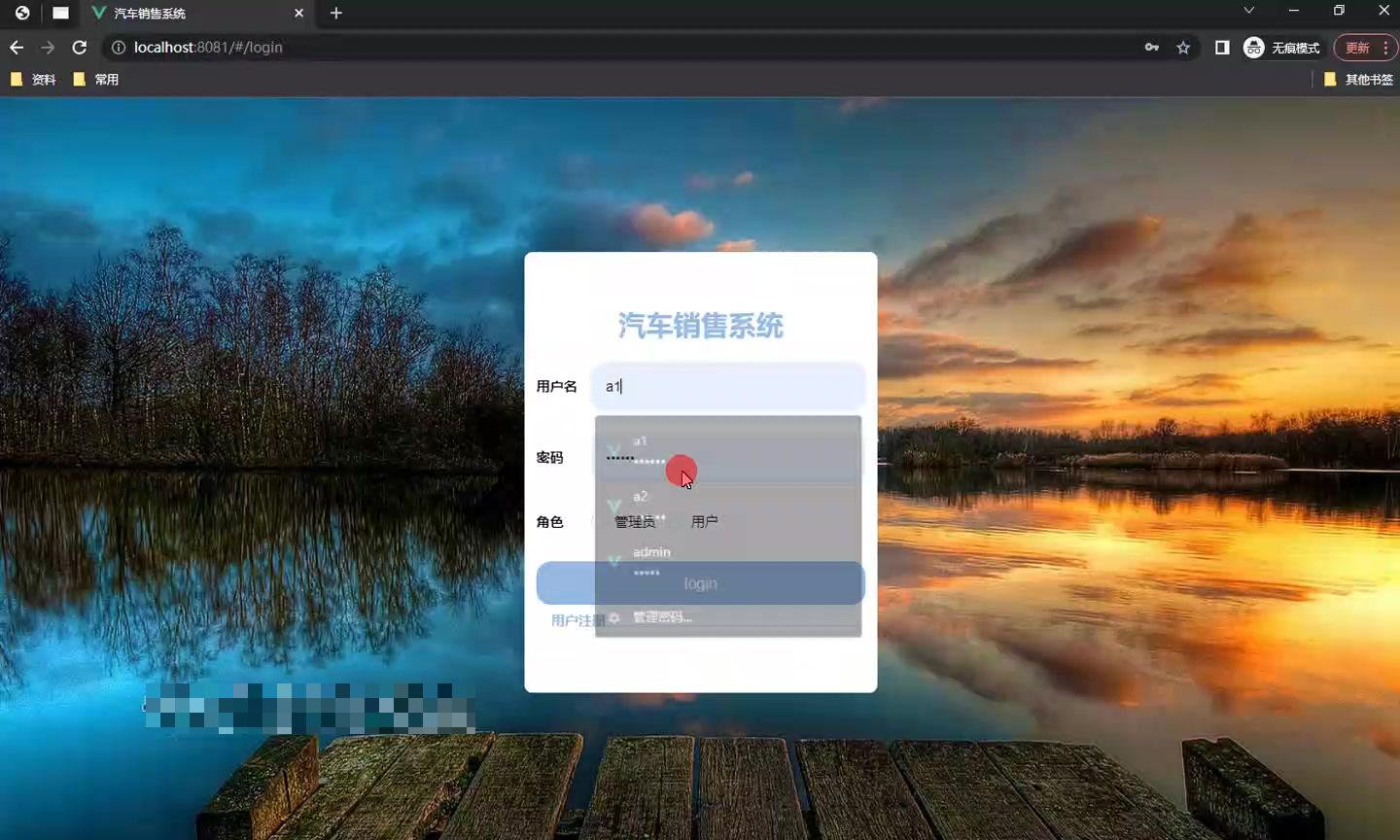
Task: Click the 角色 field label
Action: [550, 522]
